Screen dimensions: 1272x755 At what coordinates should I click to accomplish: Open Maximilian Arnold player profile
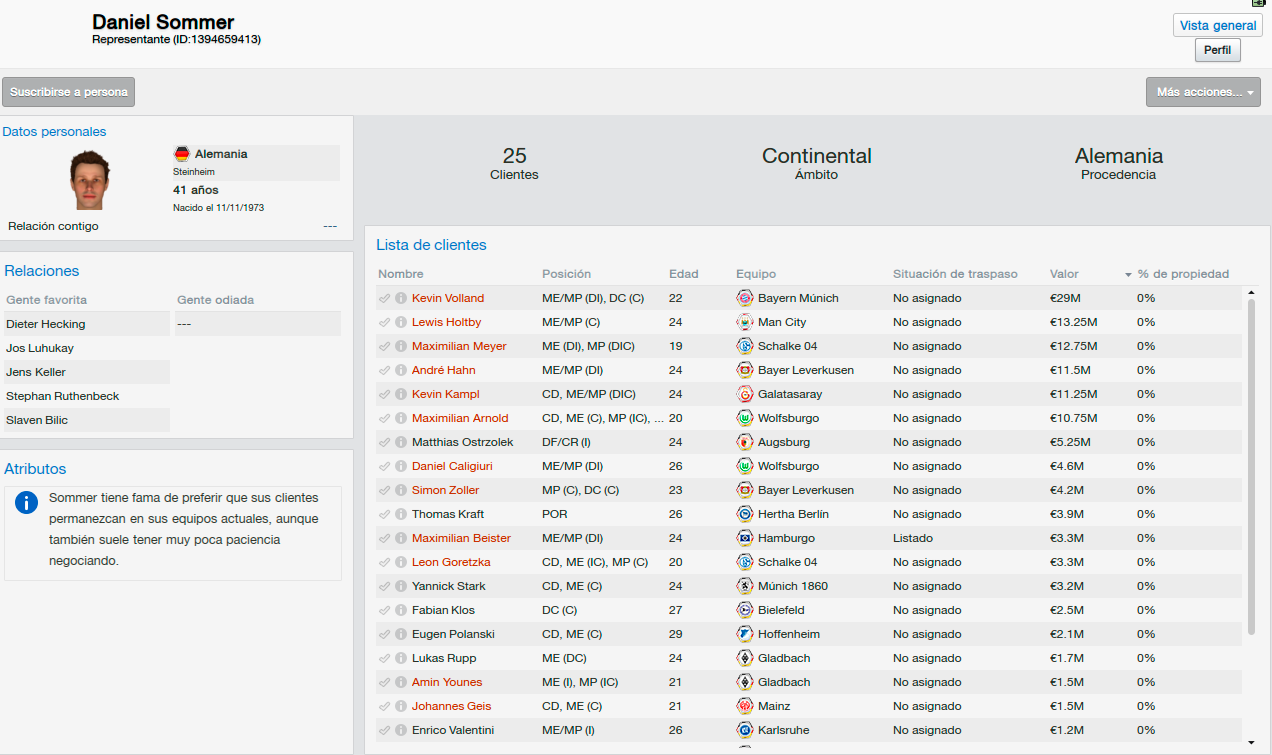pos(460,418)
